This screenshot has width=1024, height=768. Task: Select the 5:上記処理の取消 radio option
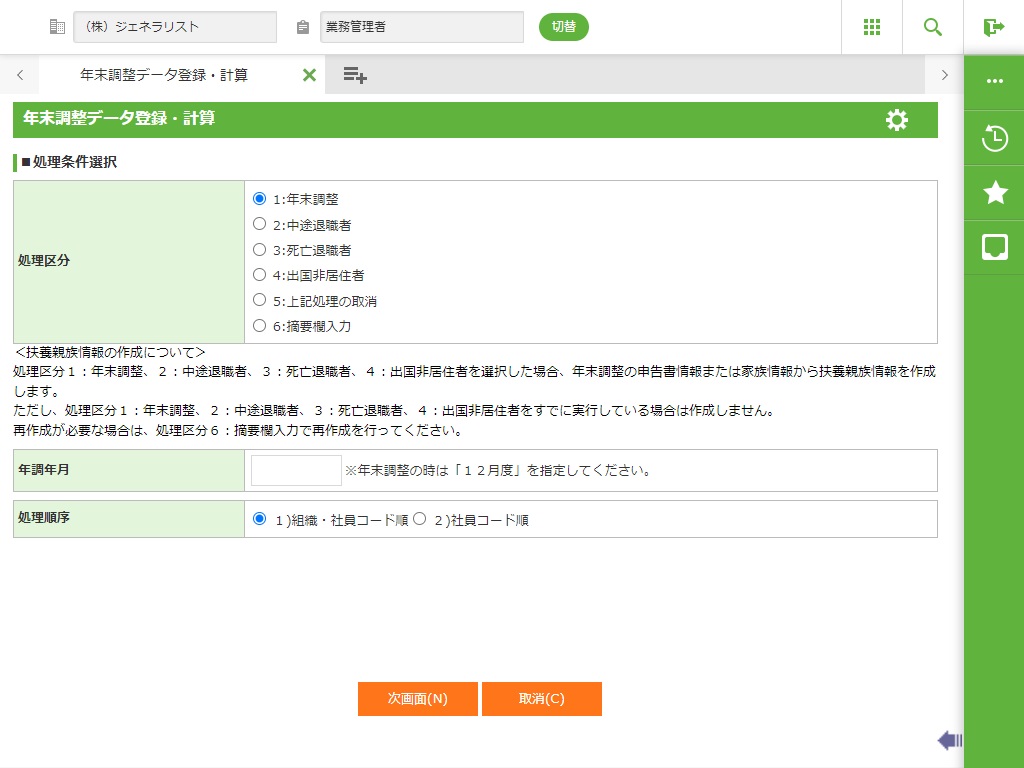click(260, 300)
